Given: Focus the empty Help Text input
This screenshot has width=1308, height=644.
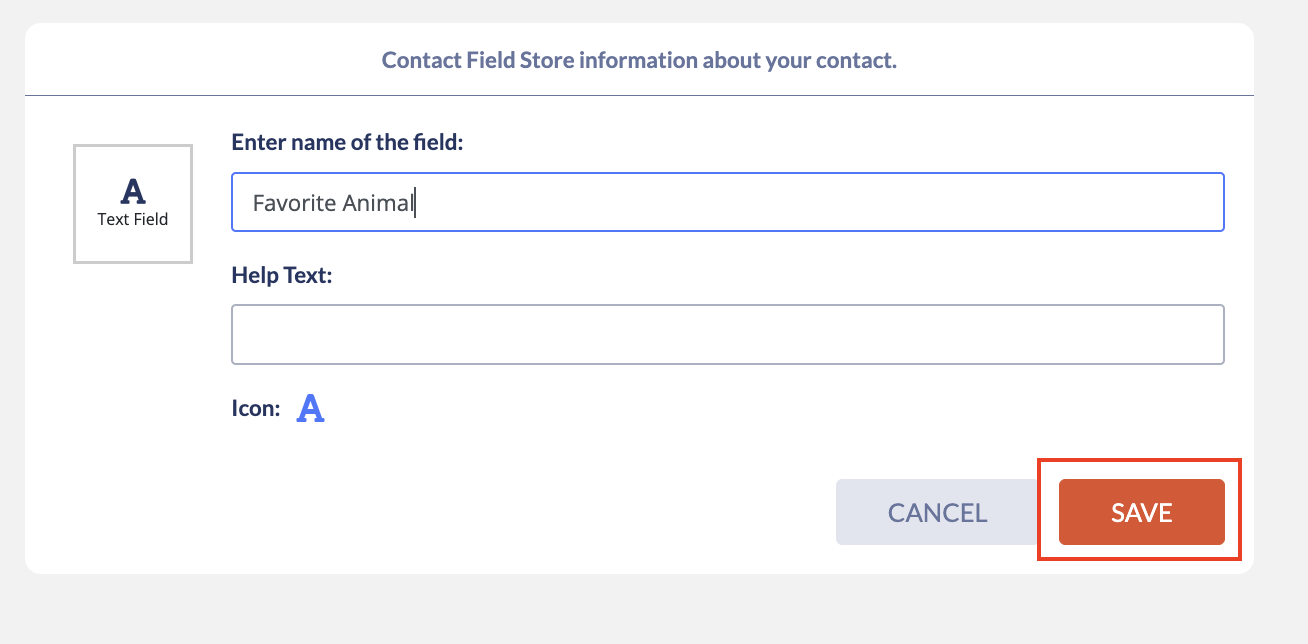Looking at the screenshot, I should (728, 334).
